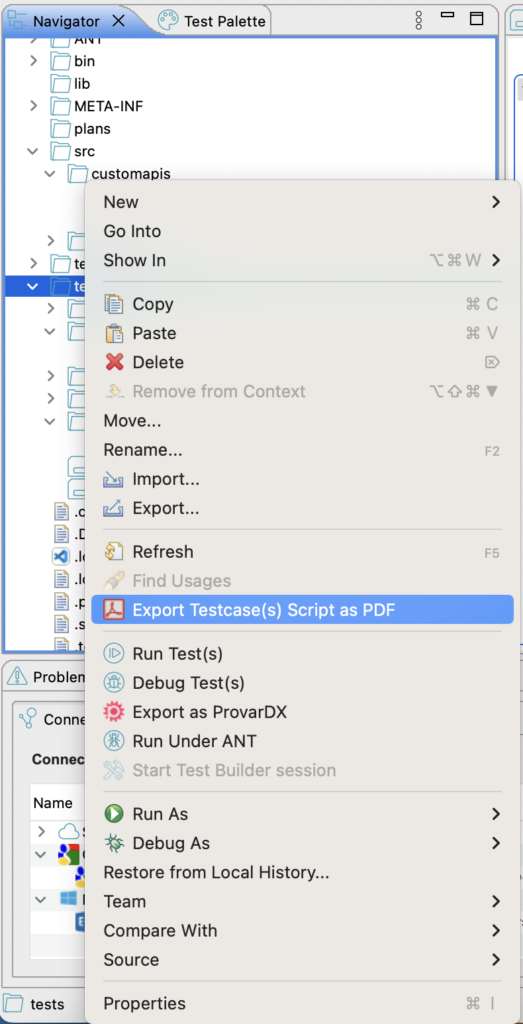Viewport: 523px width, 1024px height.
Task: Click the green Run As icon
Action: click(x=114, y=814)
